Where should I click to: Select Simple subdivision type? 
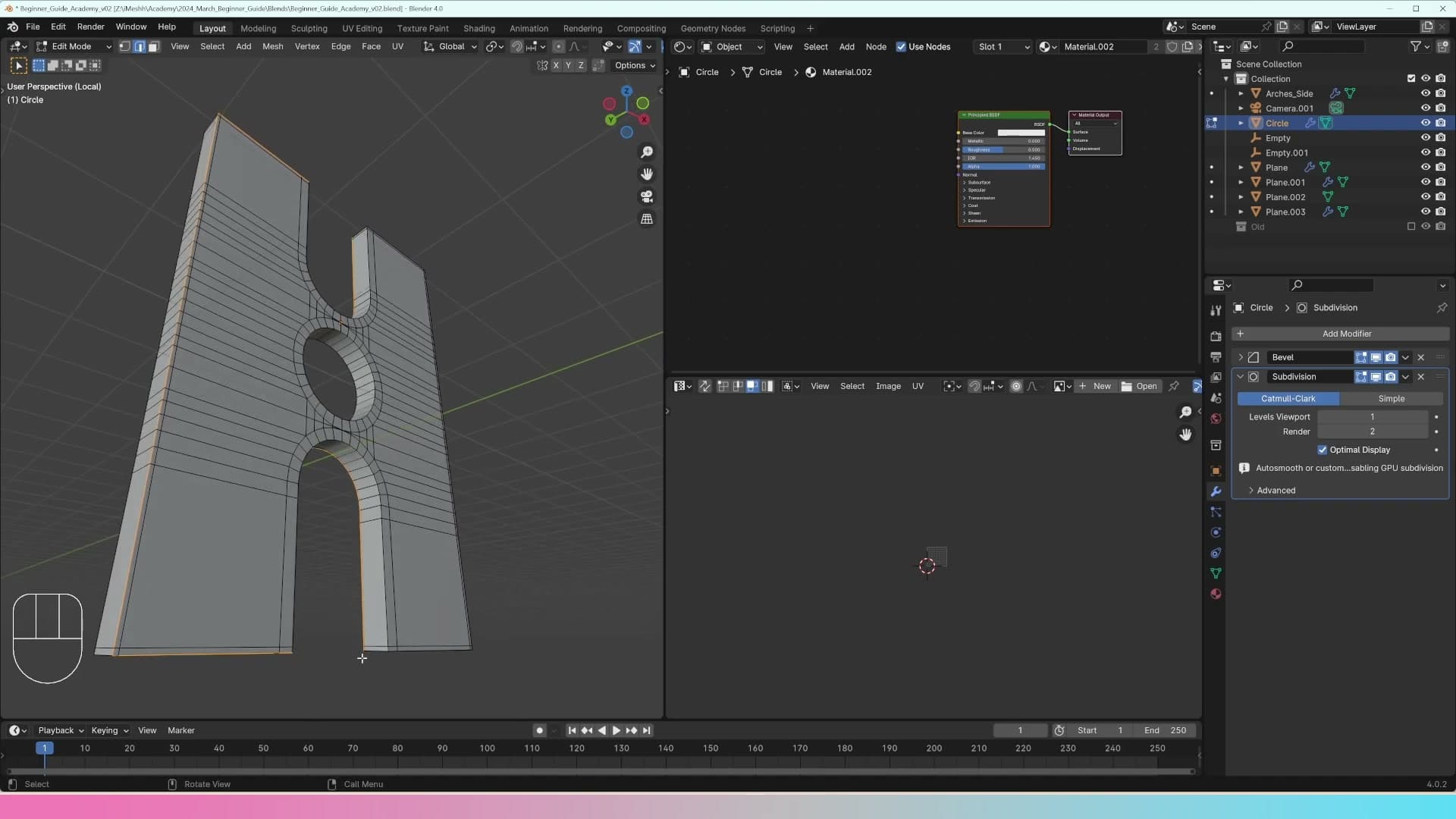point(1391,399)
